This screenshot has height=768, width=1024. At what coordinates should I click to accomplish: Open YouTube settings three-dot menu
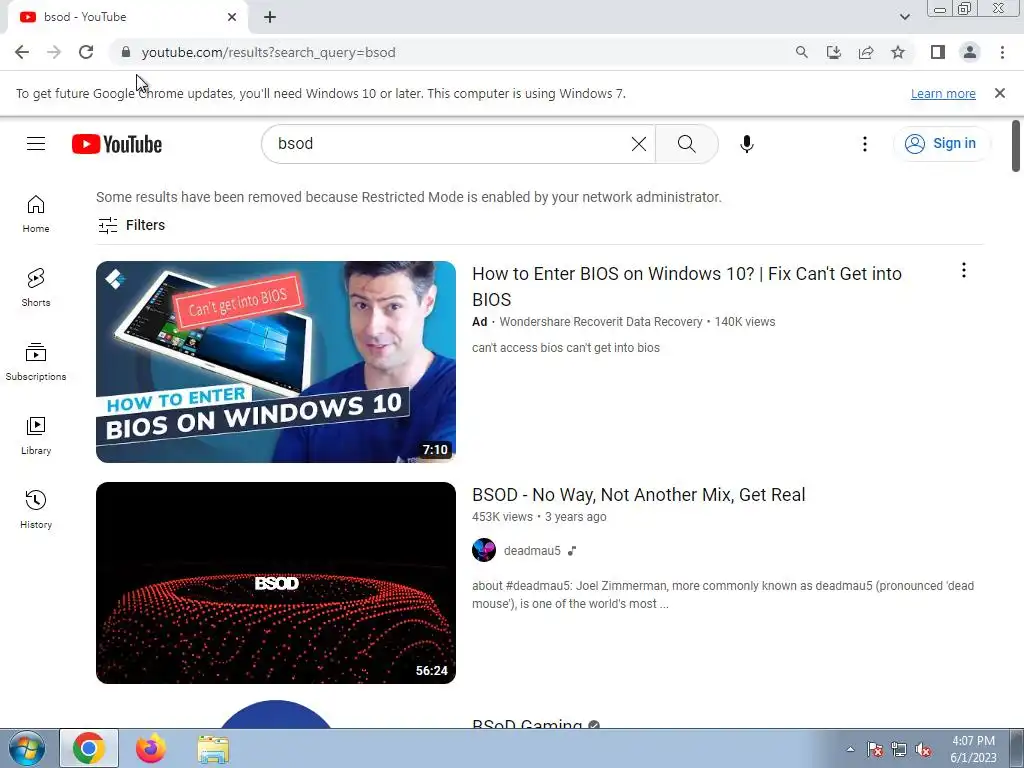[x=865, y=144]
